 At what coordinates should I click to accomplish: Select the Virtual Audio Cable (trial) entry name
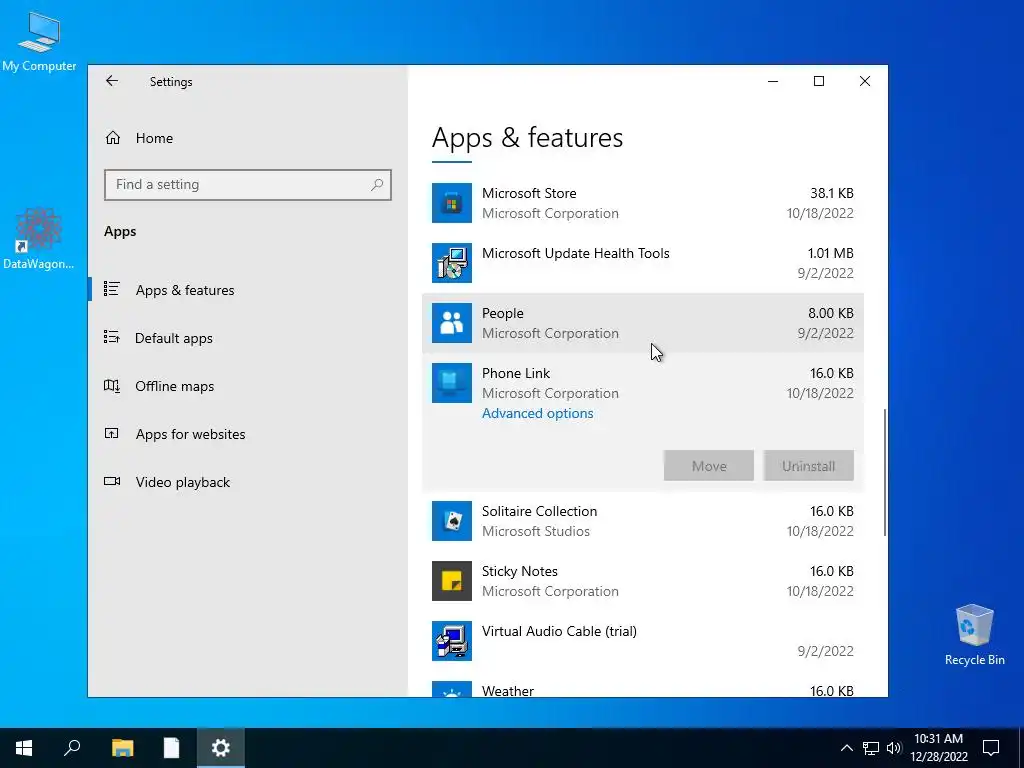tap(559, 632)
